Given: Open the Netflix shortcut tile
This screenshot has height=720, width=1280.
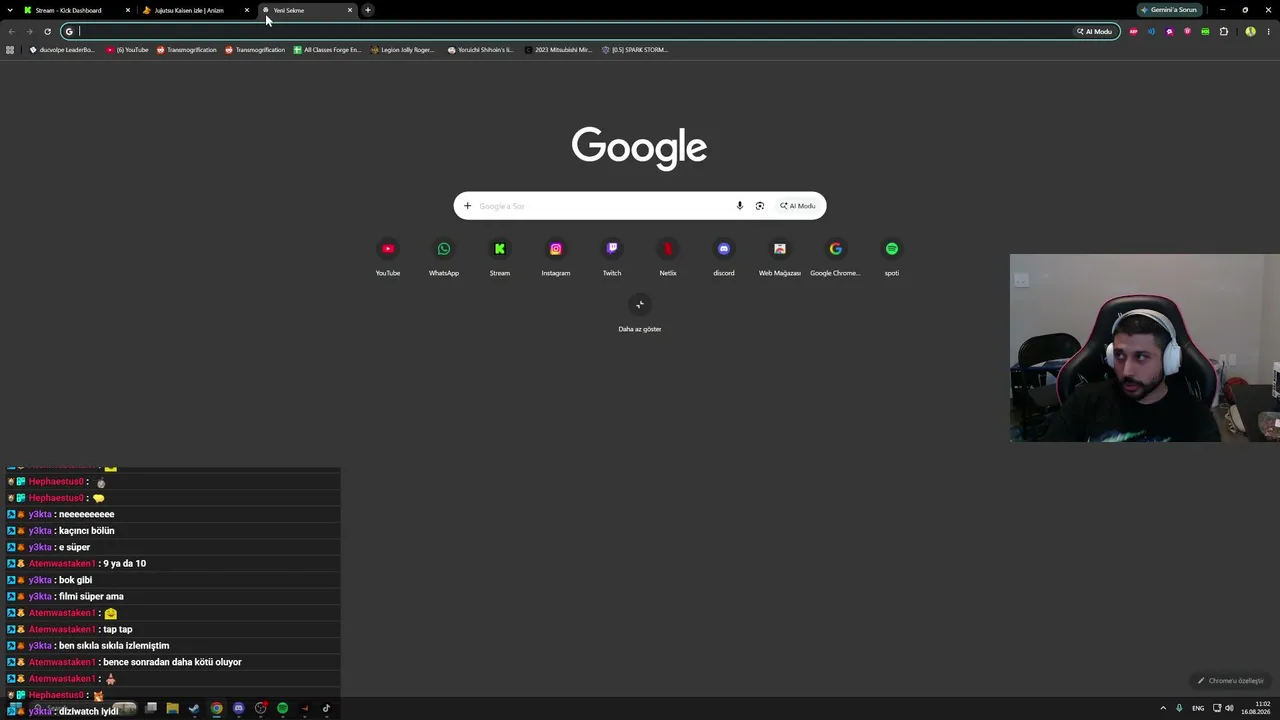Looking at the screenshot, I should click(668, 257).
